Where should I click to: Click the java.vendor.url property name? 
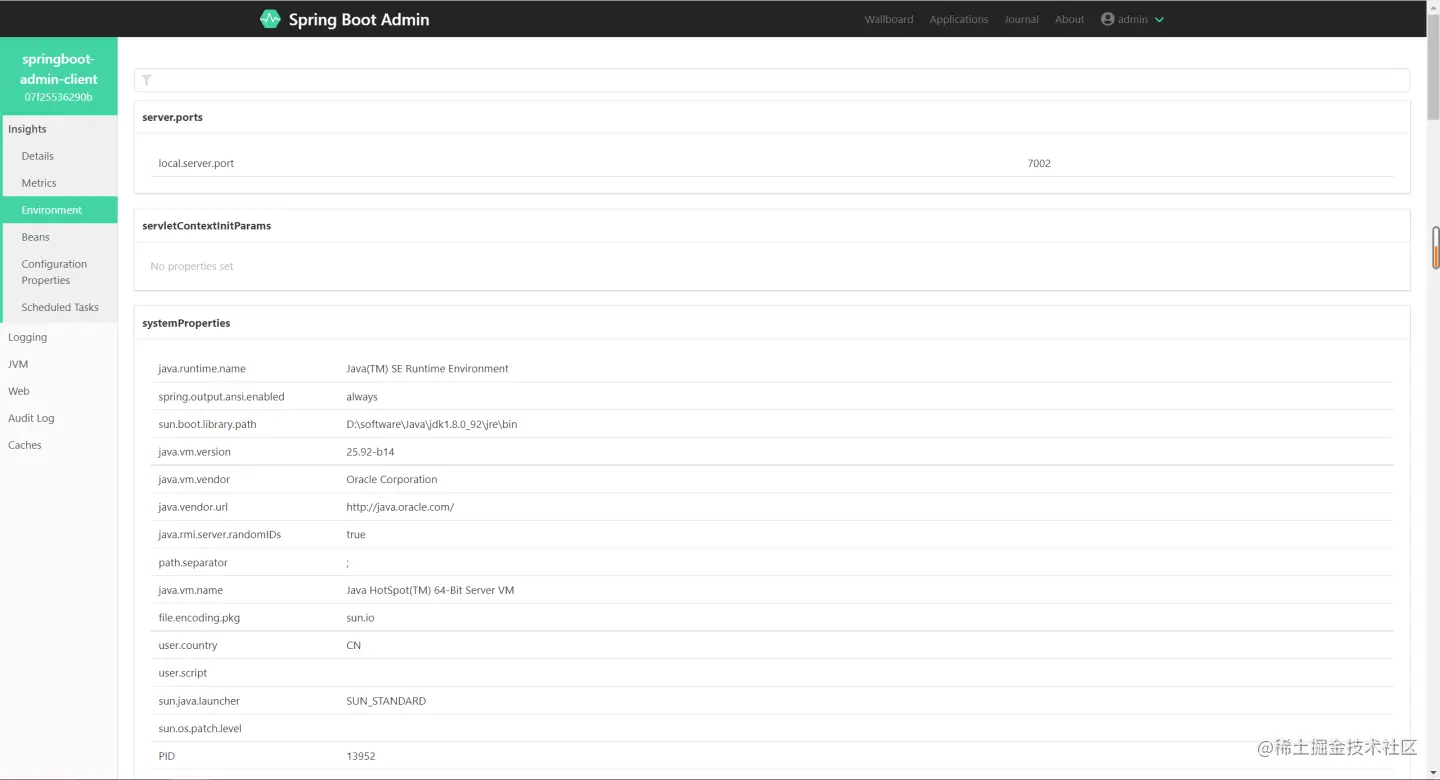click(x=193, y=507)
